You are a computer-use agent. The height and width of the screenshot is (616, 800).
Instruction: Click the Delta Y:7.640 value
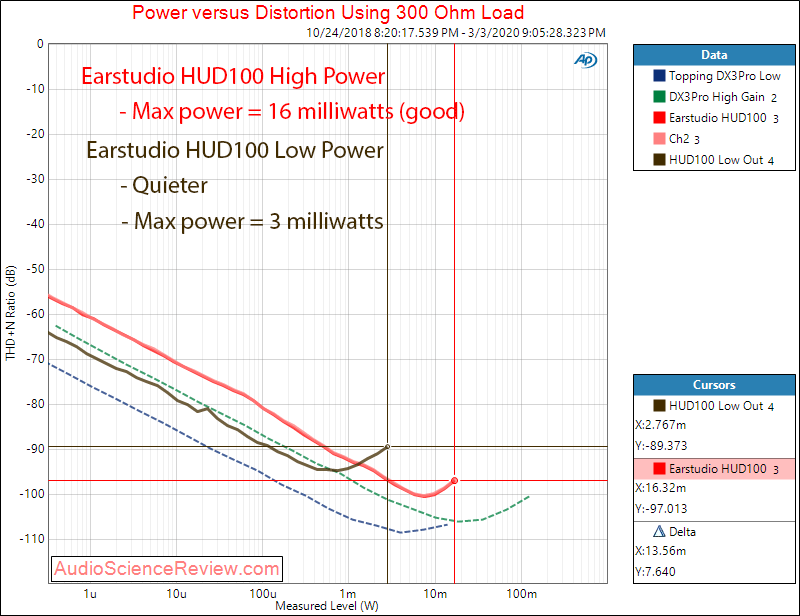pos(656,572)
